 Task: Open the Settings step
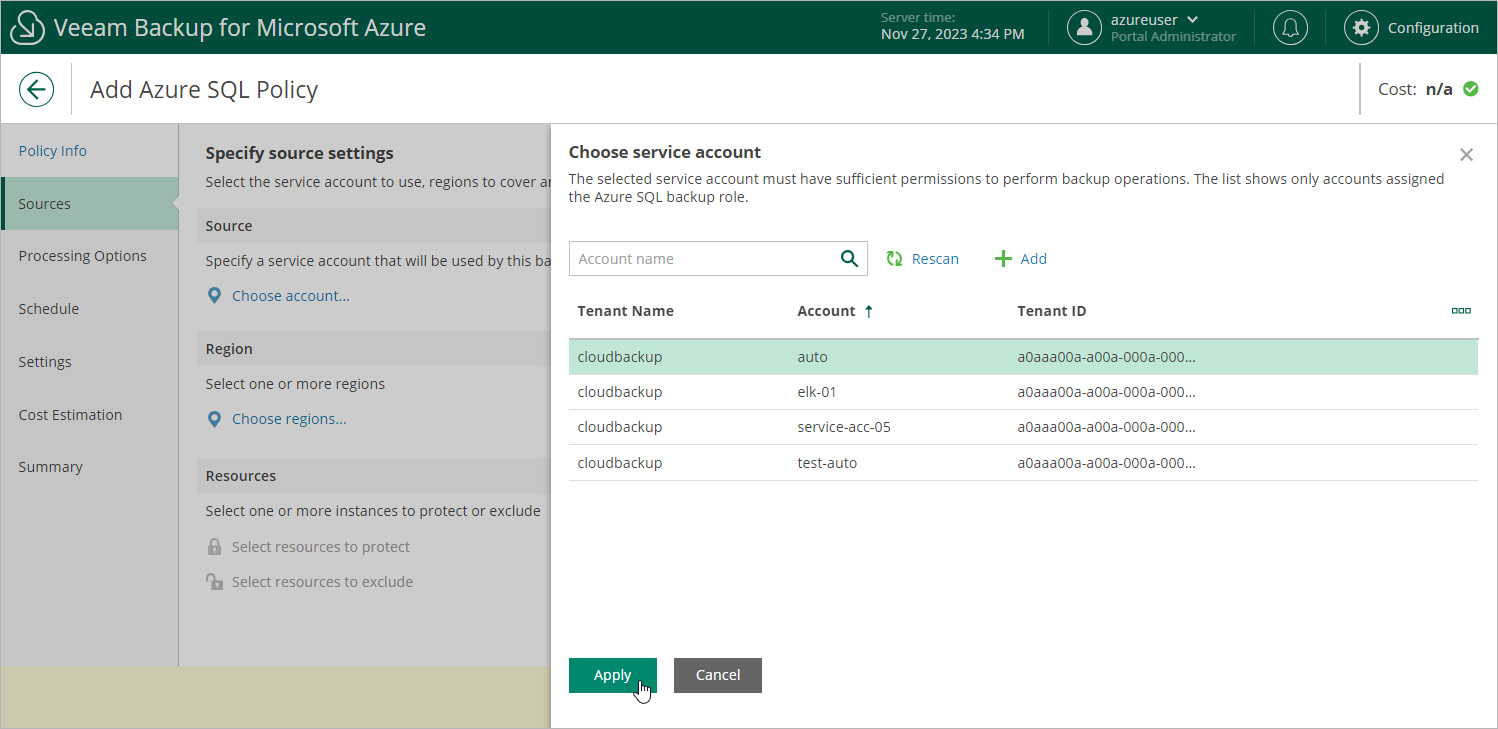45,362
